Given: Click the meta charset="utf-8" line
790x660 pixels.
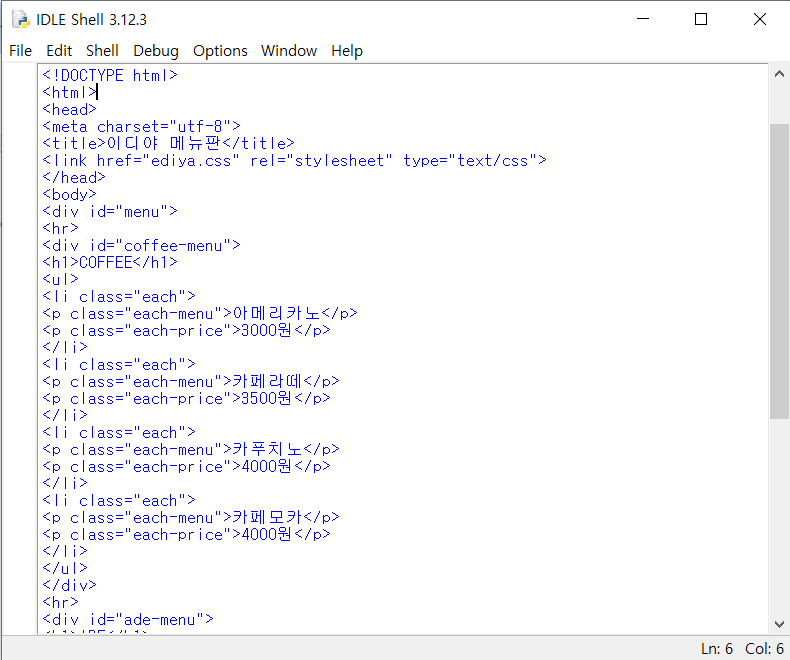Looking at the screenshot, I should [x=142, y=126].
